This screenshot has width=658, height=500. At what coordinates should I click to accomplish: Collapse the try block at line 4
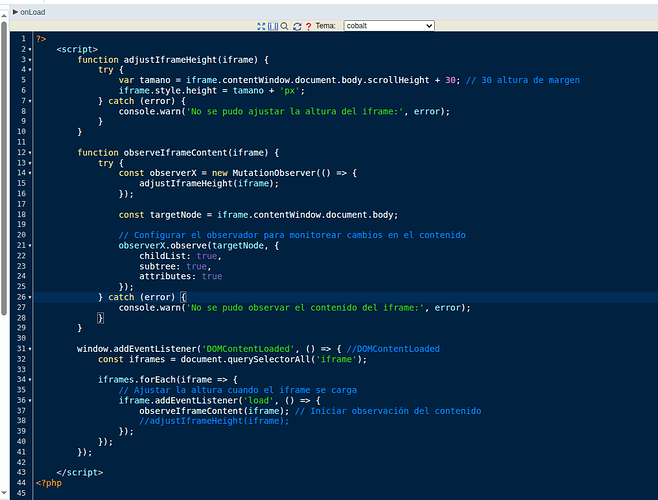pyautogui.click(x=30, y=70)
